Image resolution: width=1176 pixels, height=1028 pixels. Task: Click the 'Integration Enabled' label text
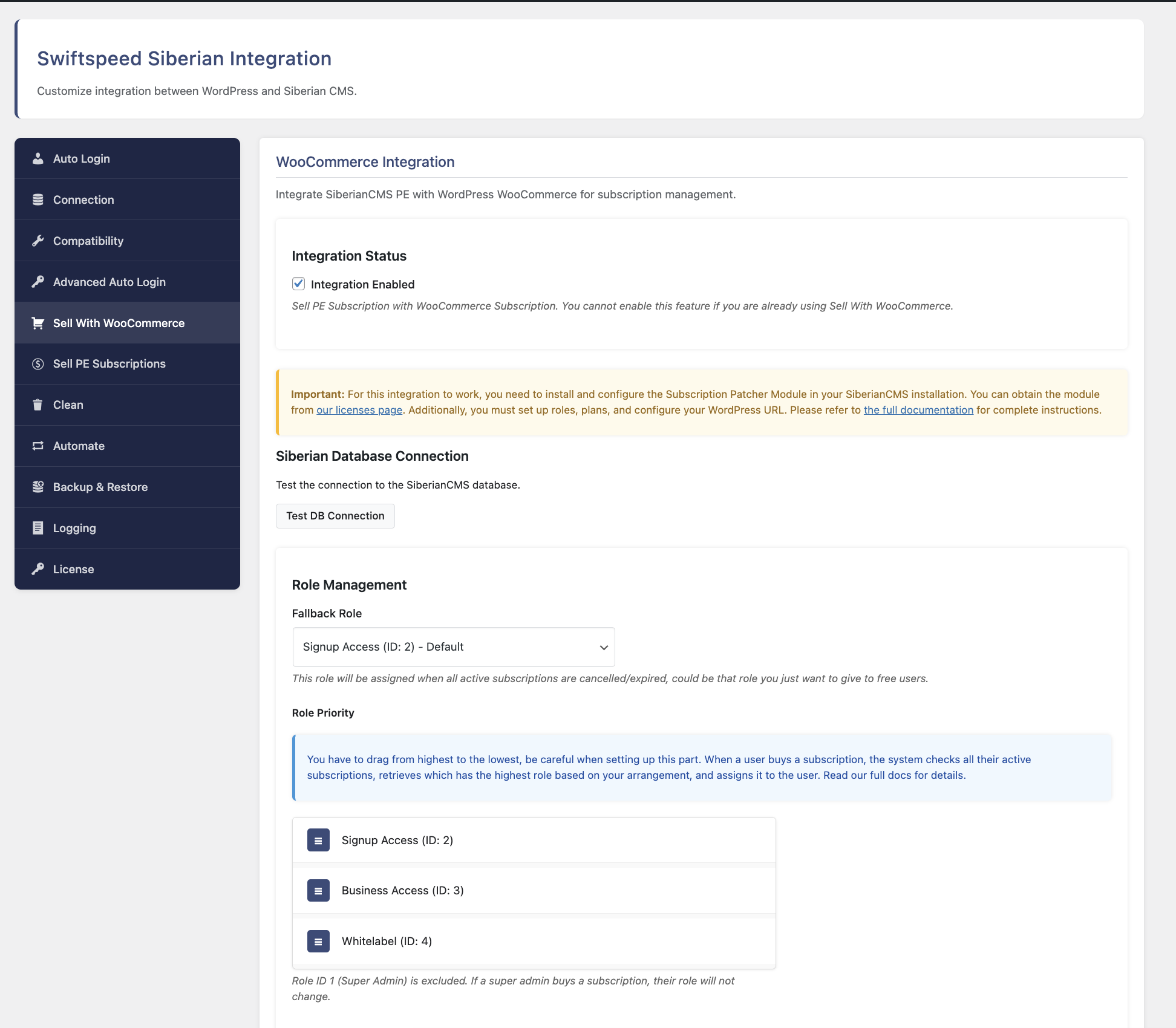[x=363, y=284]
